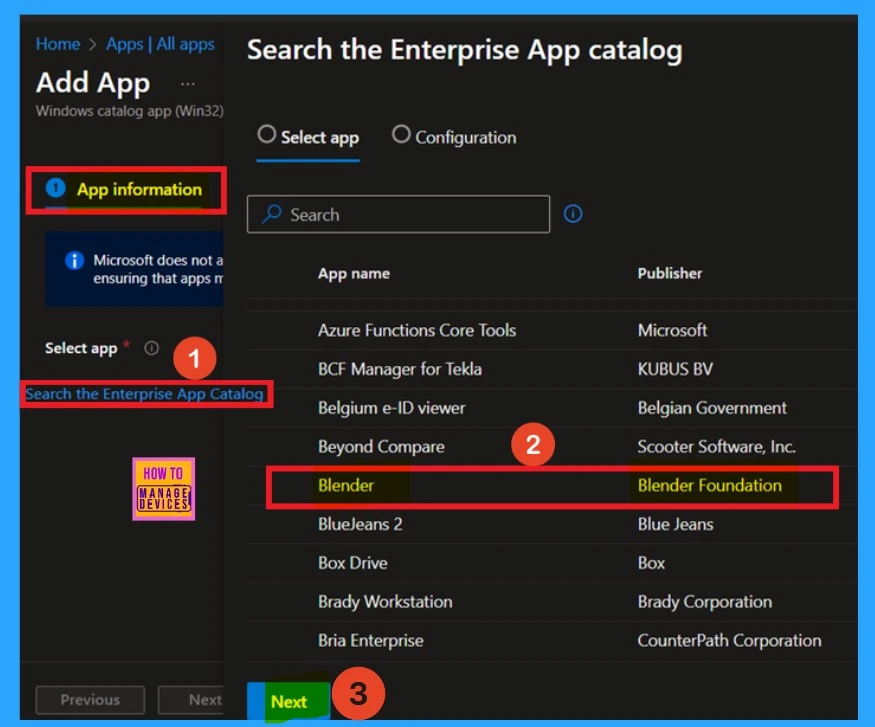Click the blue info icon in the Microsoft notice
Image resolution: width=875 pixels, height=727 pixels.
[74, 260]
